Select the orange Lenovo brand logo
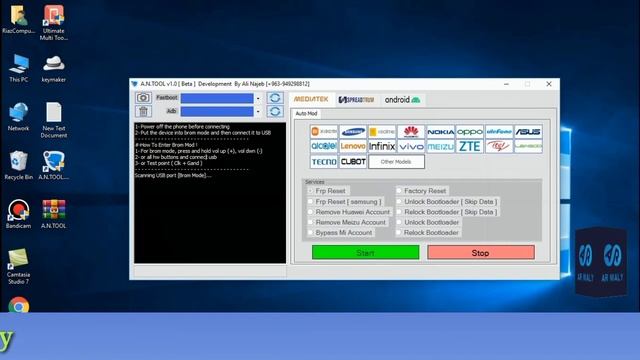Image resolution: width=640 pixels, height=360 pixels. pos(353,146)
